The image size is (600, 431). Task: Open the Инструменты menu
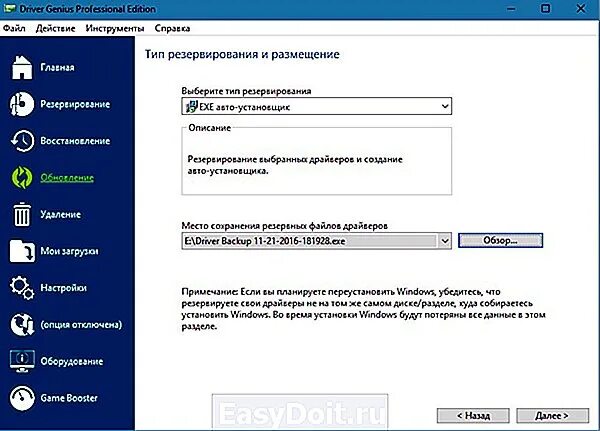click(x=115, y=28)
